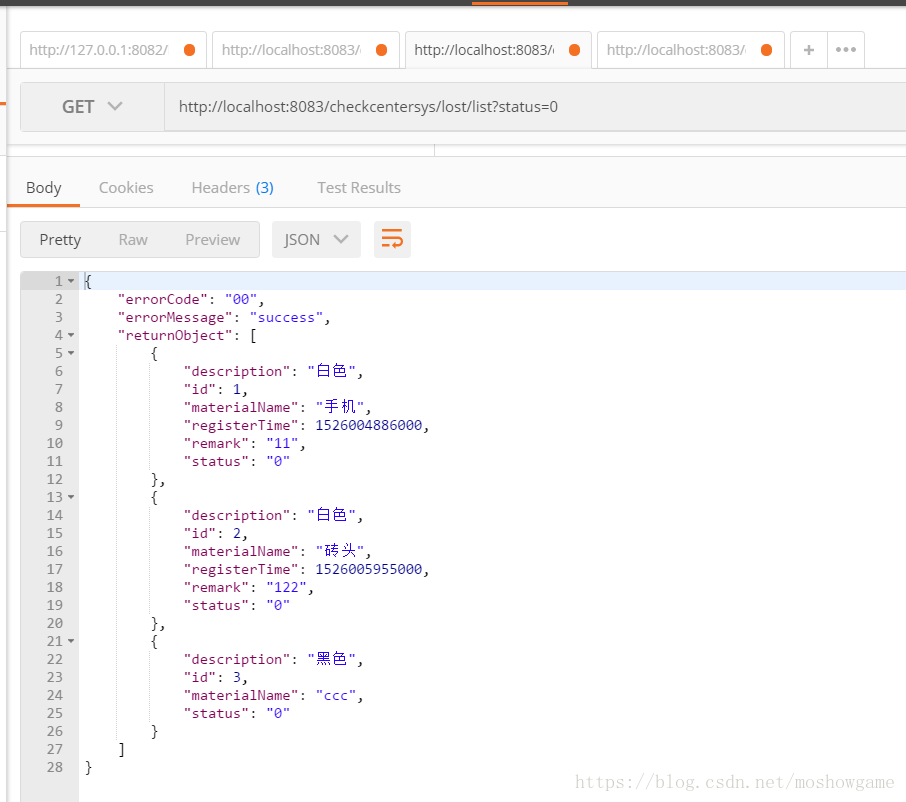Click the "黑色" description value
906x802 pixels.
(x=332, y=659)
